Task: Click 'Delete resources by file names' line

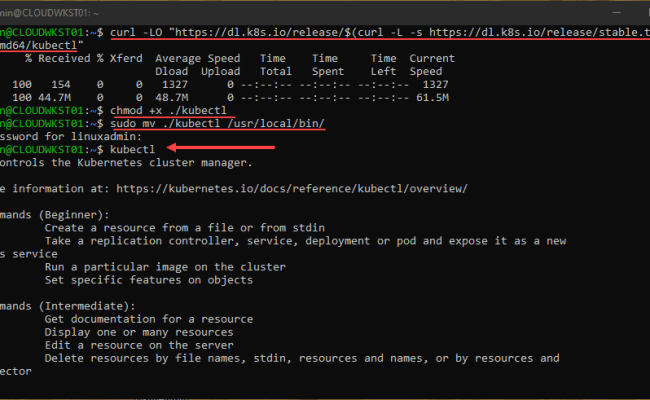Action: tap(302, 358)
